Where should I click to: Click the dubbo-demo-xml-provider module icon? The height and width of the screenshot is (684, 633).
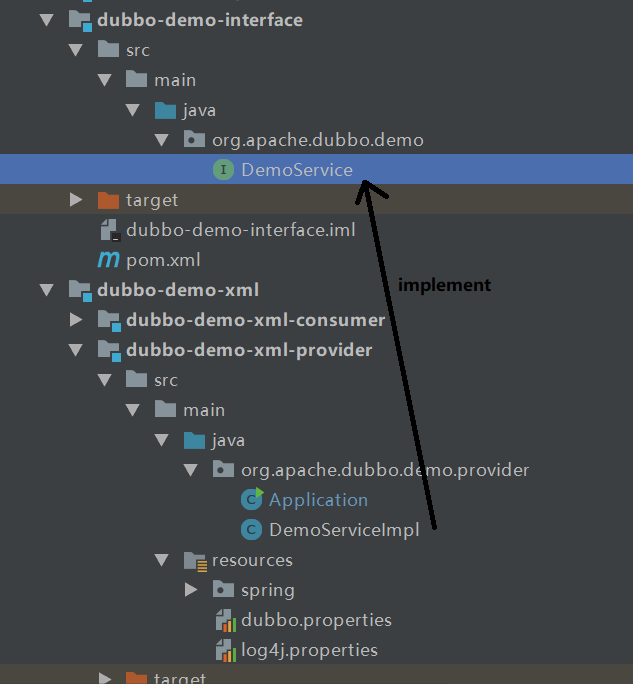click(109, 351)
